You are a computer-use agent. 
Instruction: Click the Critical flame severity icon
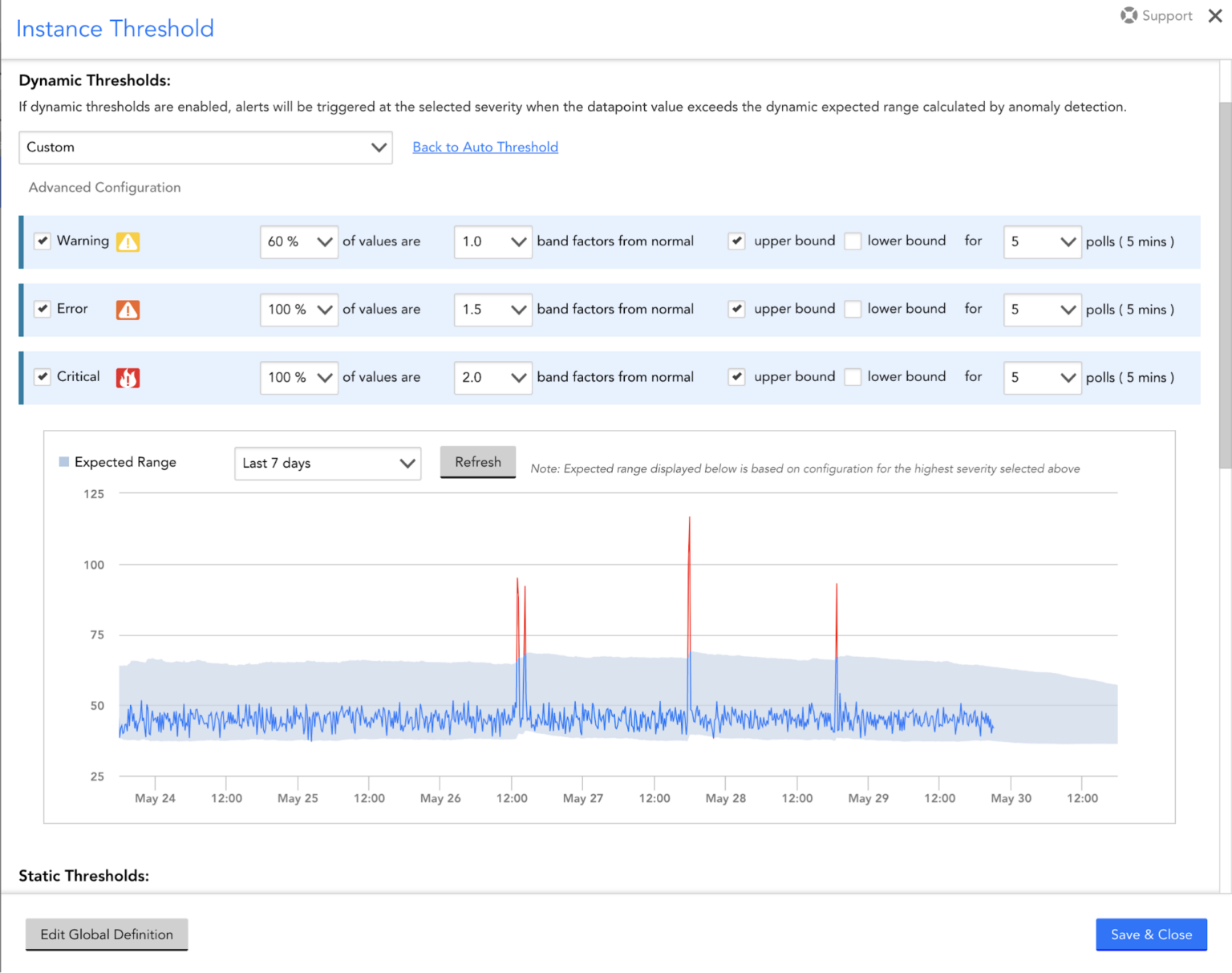(x=128, y=377)
